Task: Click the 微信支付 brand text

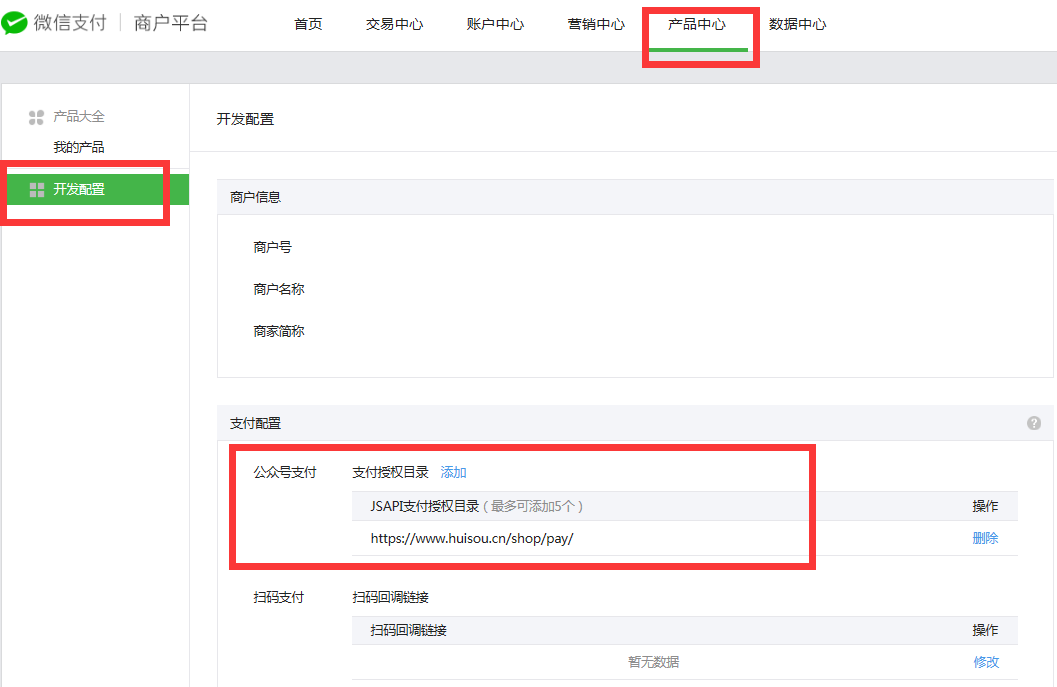Action: tap(70, 23)
